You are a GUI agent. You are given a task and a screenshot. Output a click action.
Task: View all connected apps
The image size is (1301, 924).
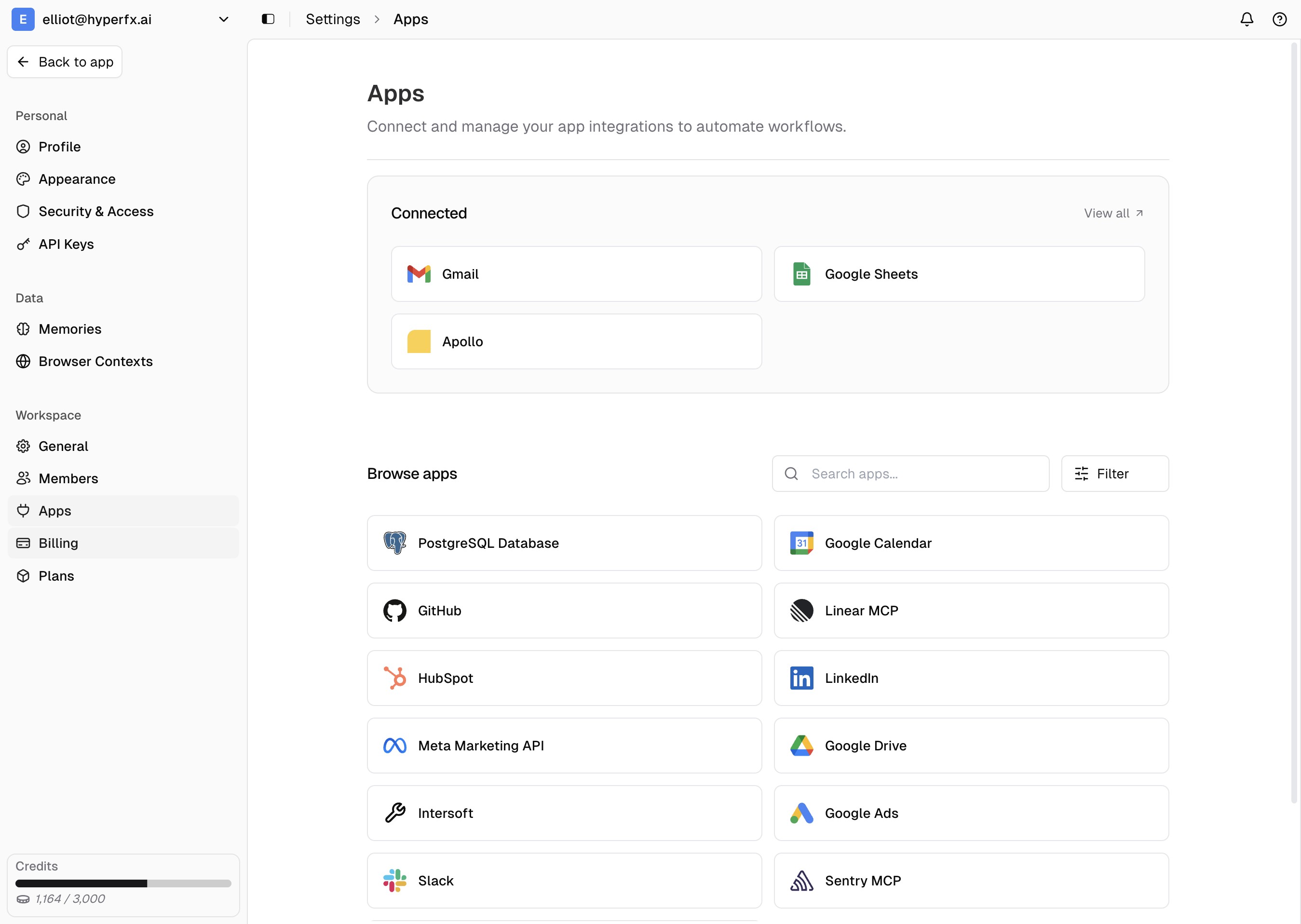1113,213
